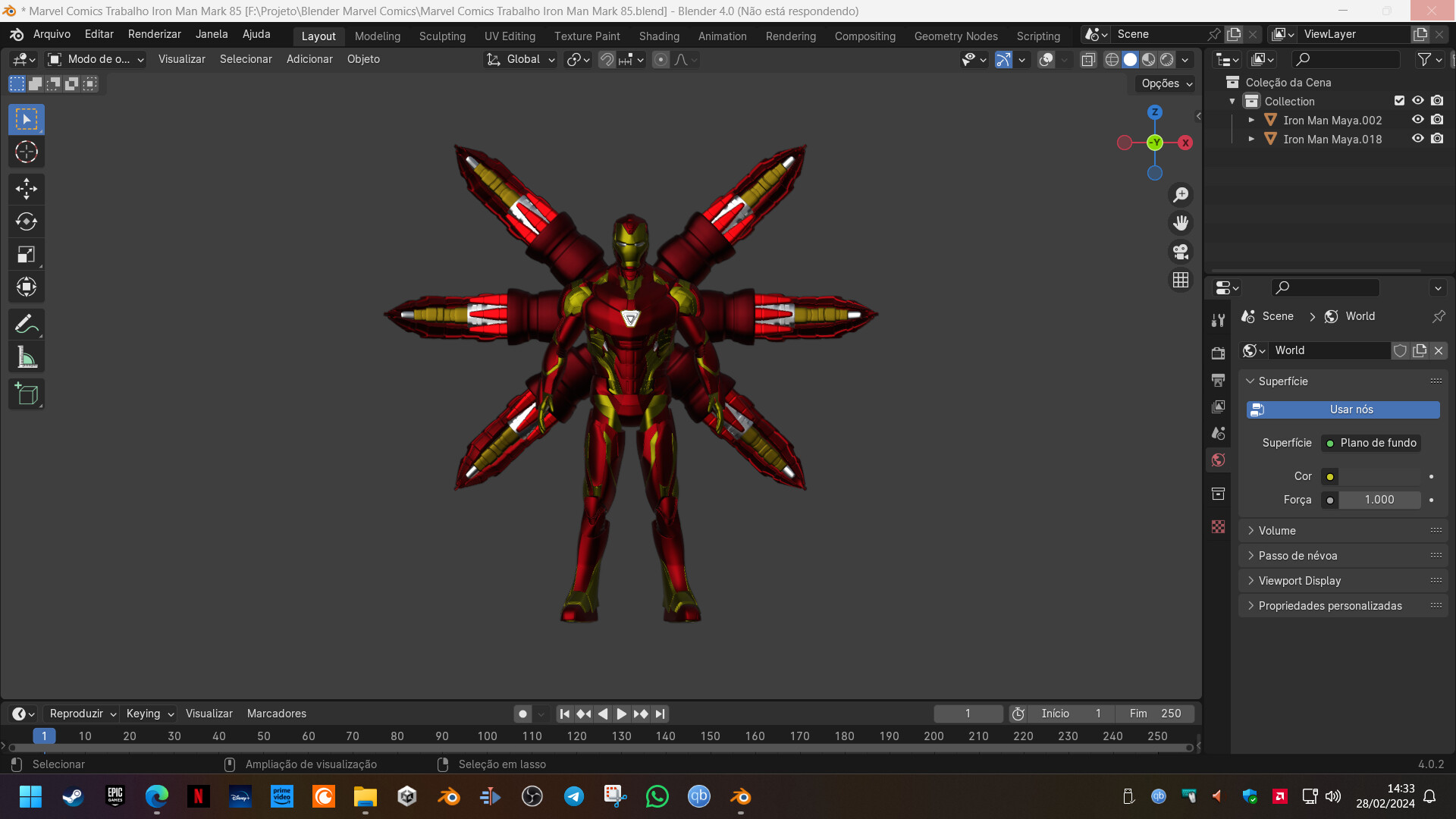The width and height of the screenshot is (1456, 819).
Task: Uncheck the Collection checkbox in outliner
Action: pyautogui.click(x=1399, y=100)
